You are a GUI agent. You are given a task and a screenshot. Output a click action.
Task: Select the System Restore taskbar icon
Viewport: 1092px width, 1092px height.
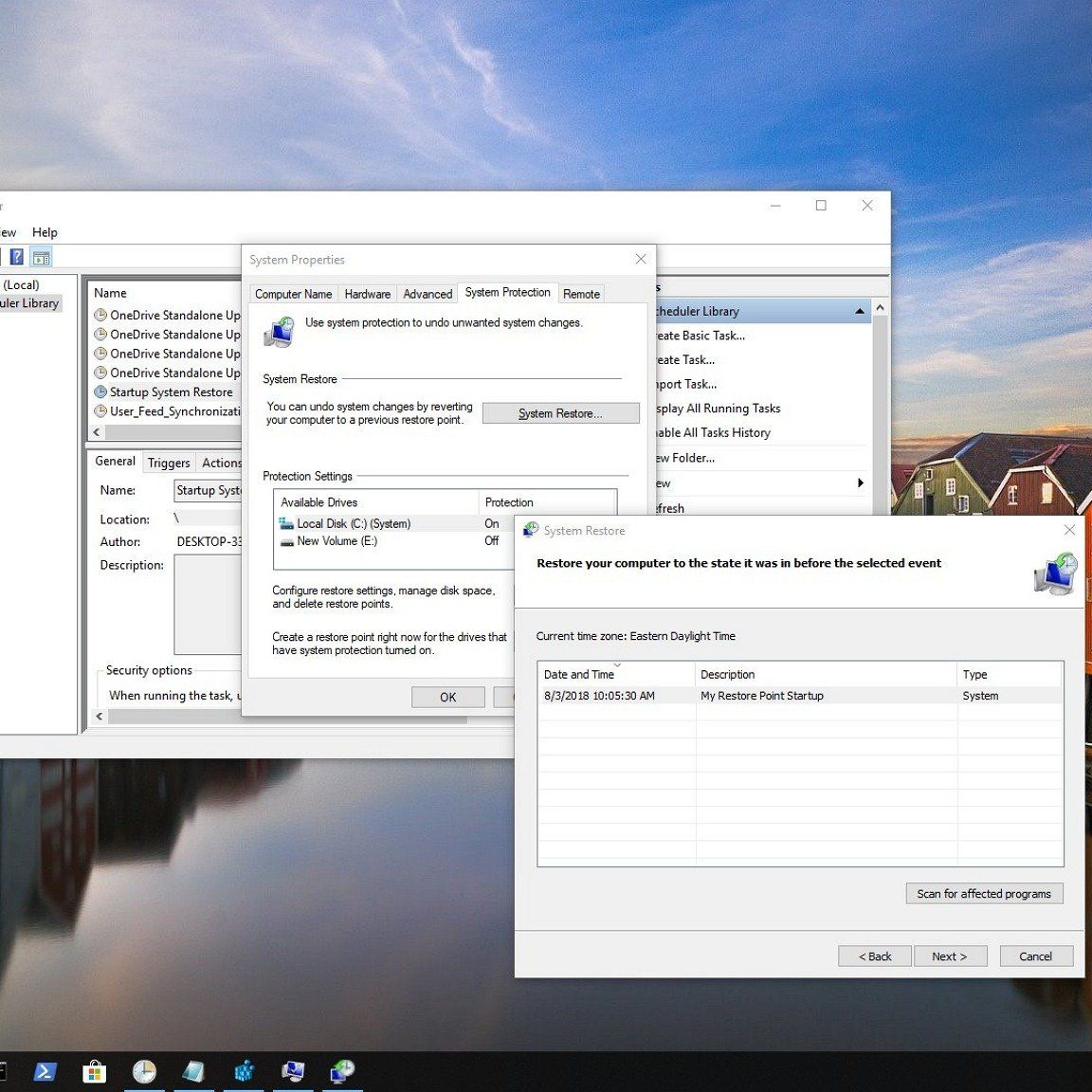coord(342,1071)
